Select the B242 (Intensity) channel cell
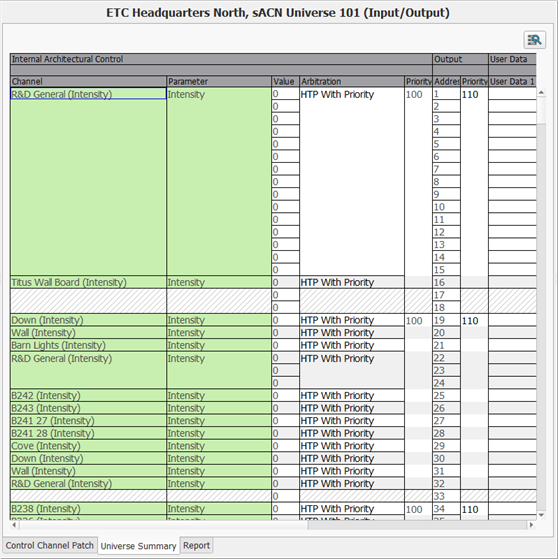Viewport: 558px width, 559px height. (x=88, y=395)
